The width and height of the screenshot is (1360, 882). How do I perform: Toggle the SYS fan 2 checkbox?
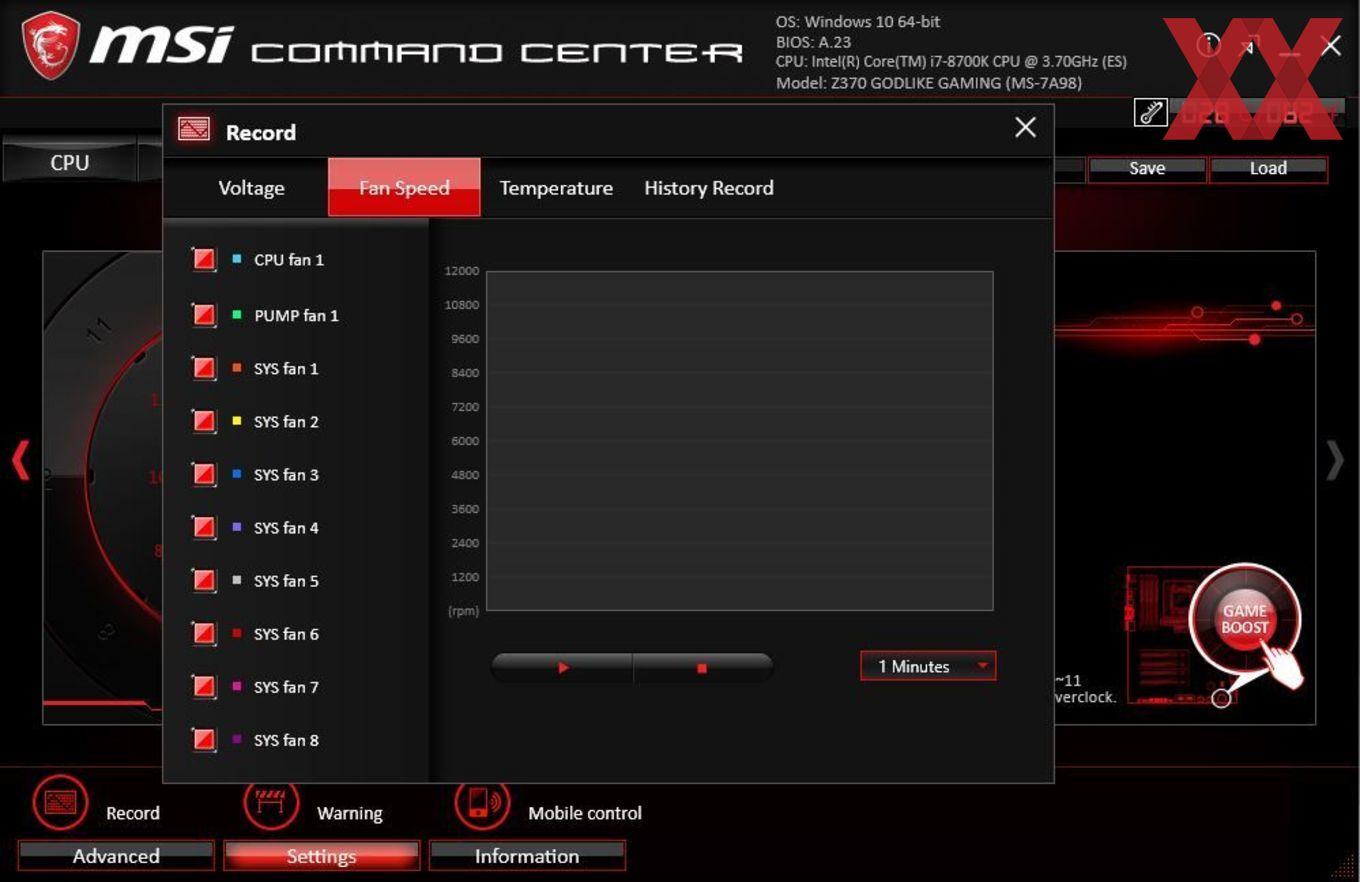[x=204, y=421]
